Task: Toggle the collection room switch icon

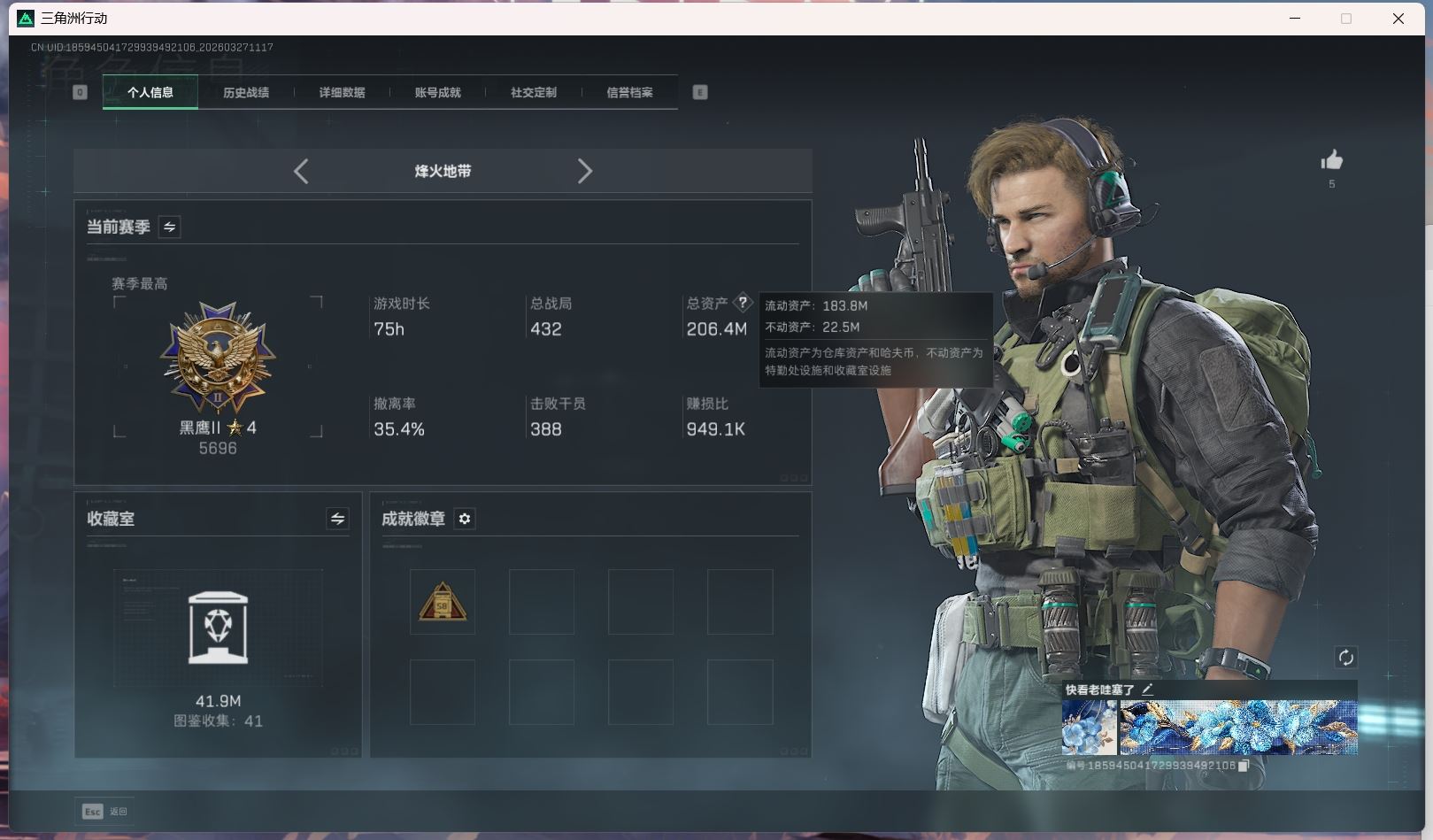Action: click(337, 519)
